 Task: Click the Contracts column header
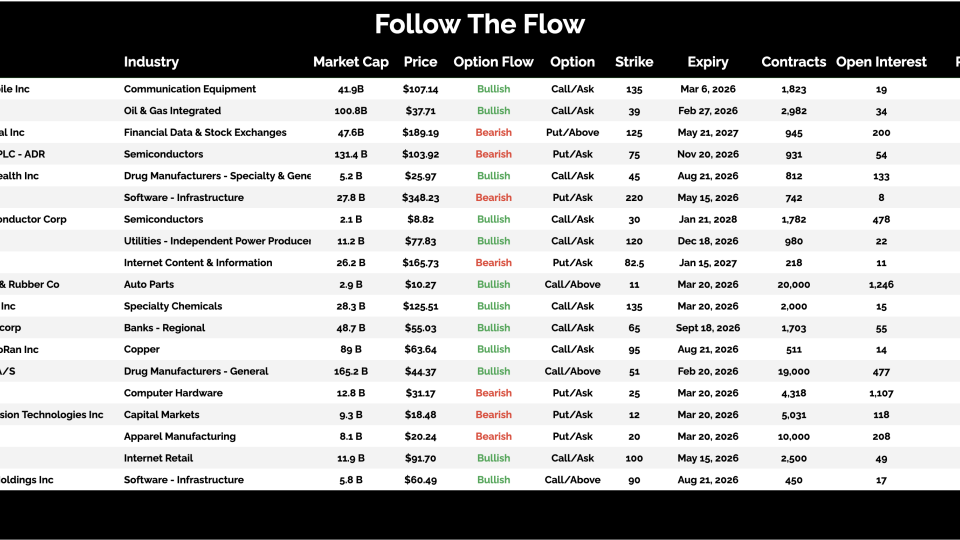pyautogui.click(x=793, y=62)
